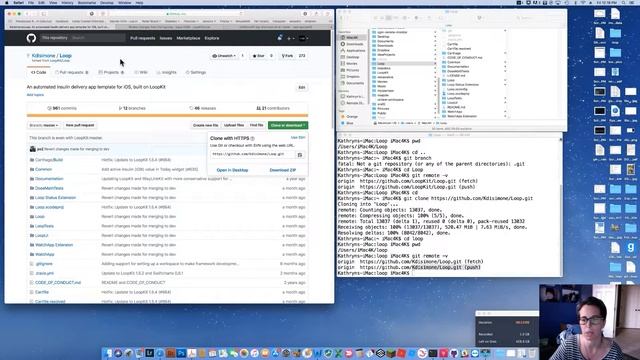Viewport: 640px width, 360px height.
Task: Star the Loop repository
Action: pyautogui.click(x=259, y=56)
